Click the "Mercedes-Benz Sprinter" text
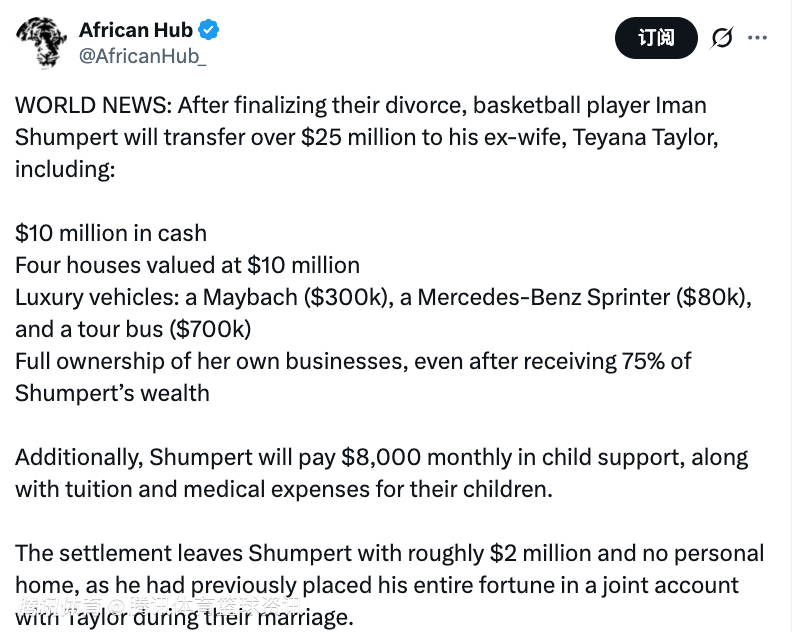Image resolution: width=808 pixels, height=632 pixels. pos(544,297)
